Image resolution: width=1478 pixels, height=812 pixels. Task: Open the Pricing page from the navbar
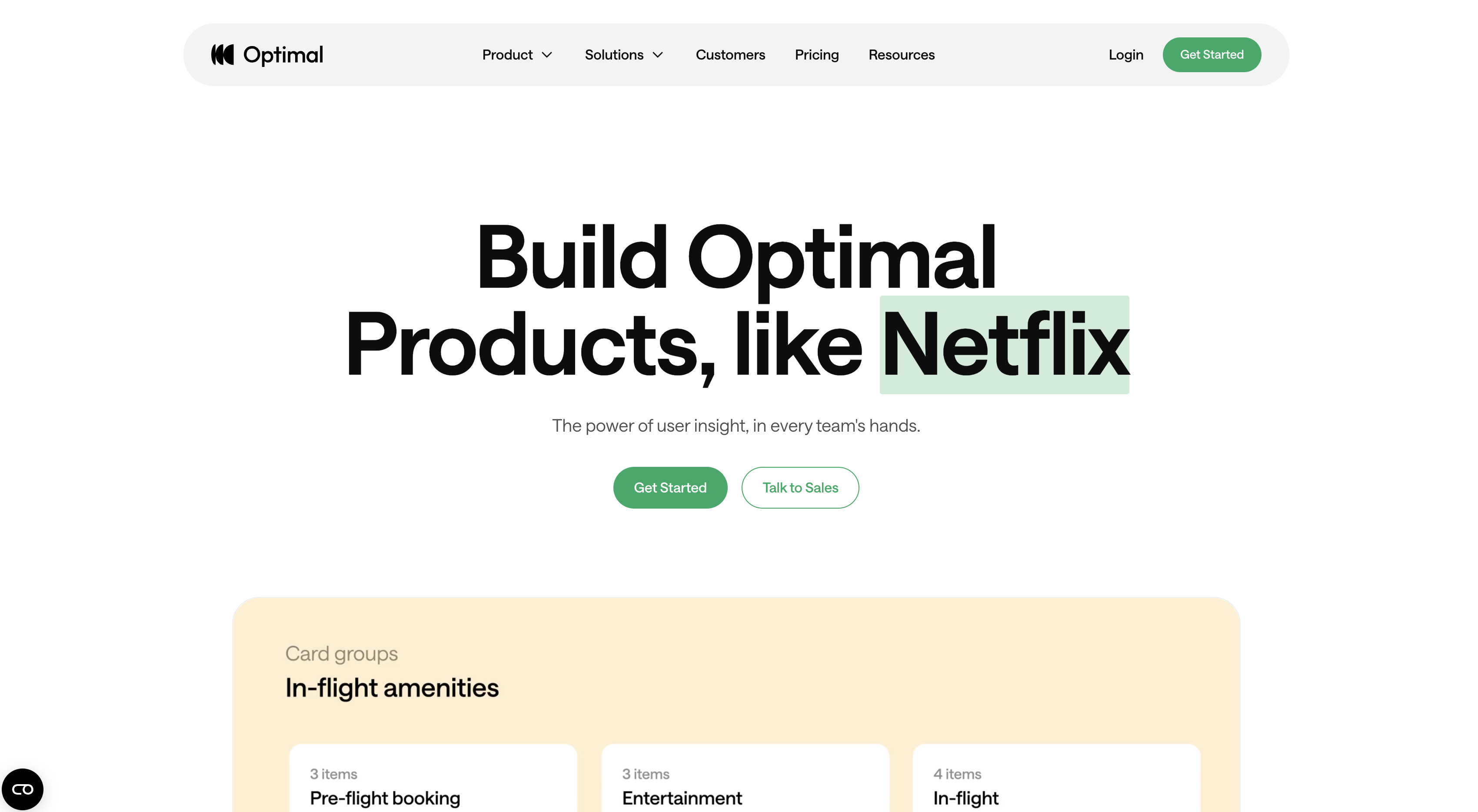point(817,54)
